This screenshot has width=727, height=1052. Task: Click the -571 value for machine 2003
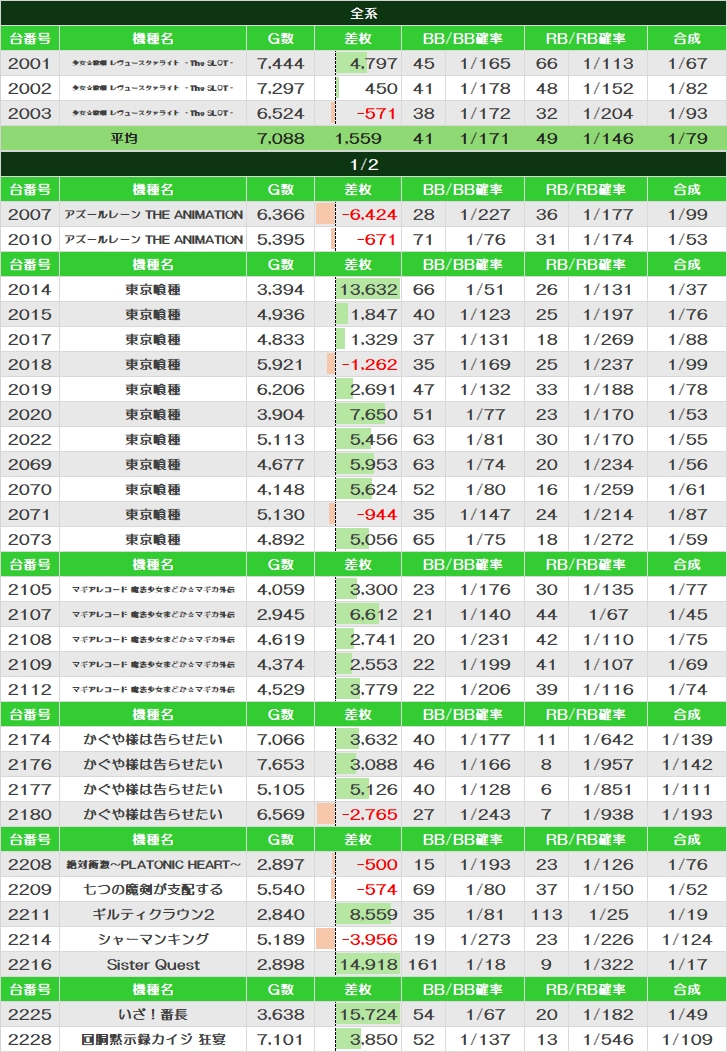pyautogui.click(x=376, y=113)
